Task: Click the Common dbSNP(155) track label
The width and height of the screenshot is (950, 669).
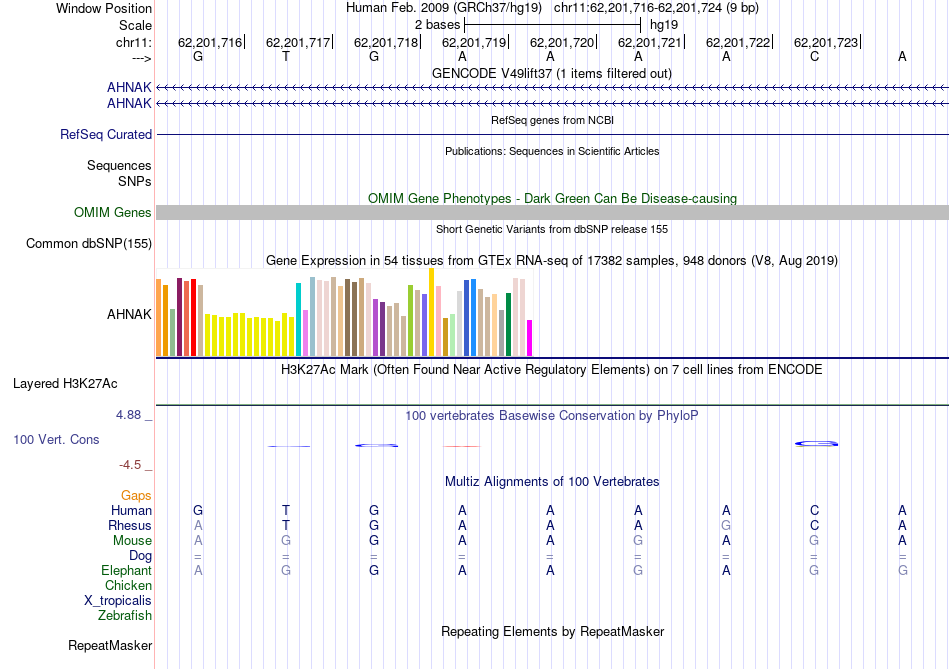Action: click(x=89, y=244)
